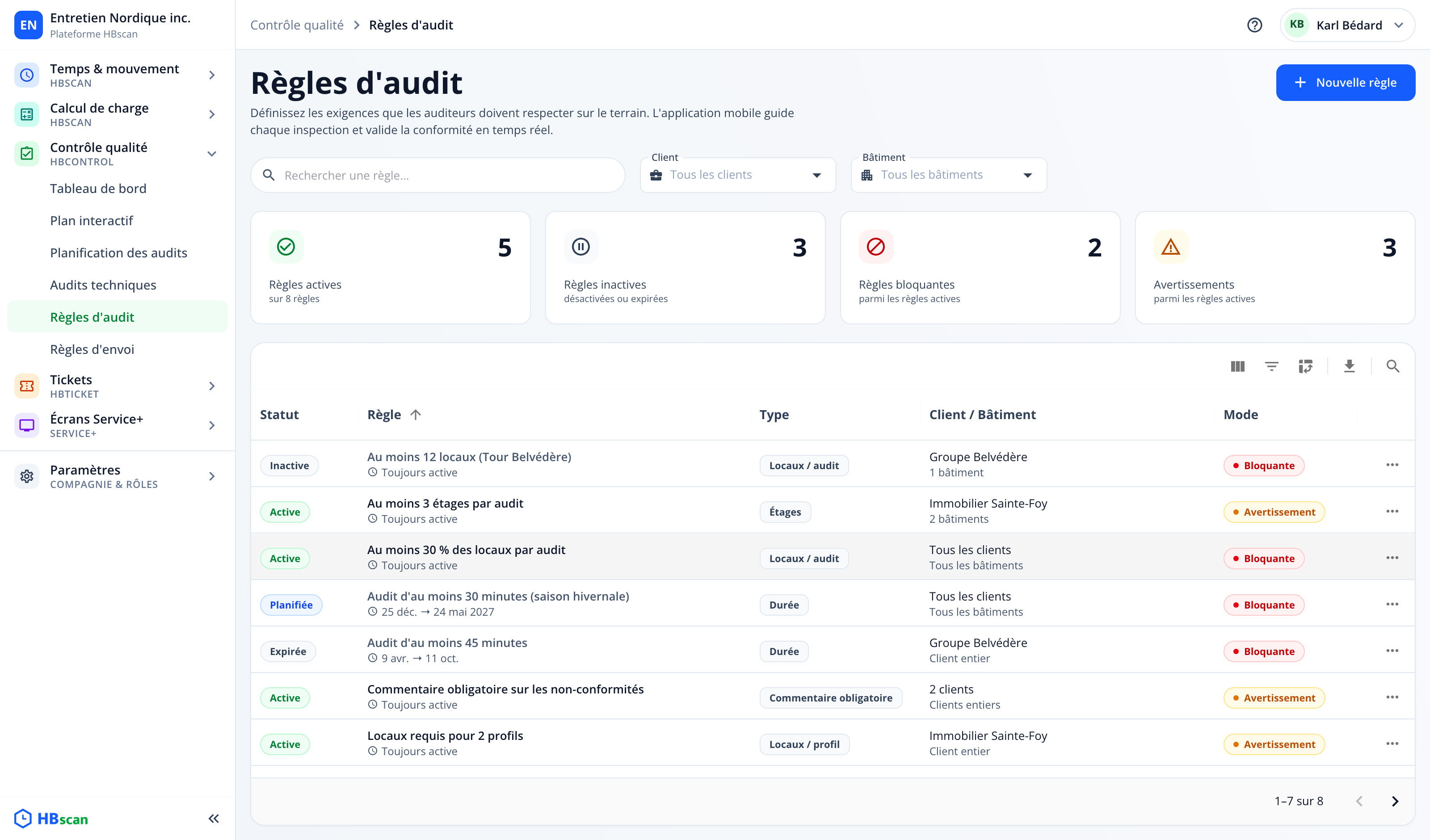Click the HBscan logo at sidebar bottom
1430x840 pixels.
(51, 819)
